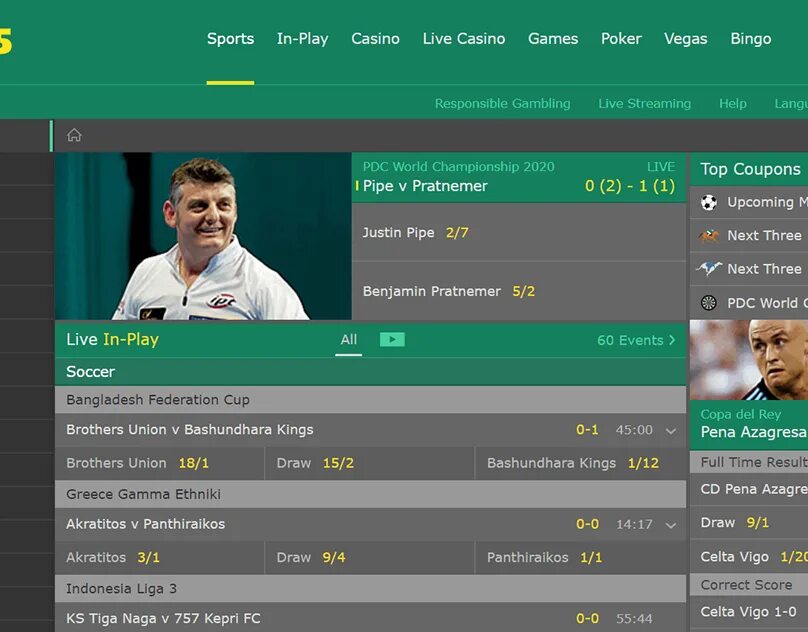The width and height of the screenshot is (808, 632).
Task: Open the In-Play tab
Action: point(302,39)
